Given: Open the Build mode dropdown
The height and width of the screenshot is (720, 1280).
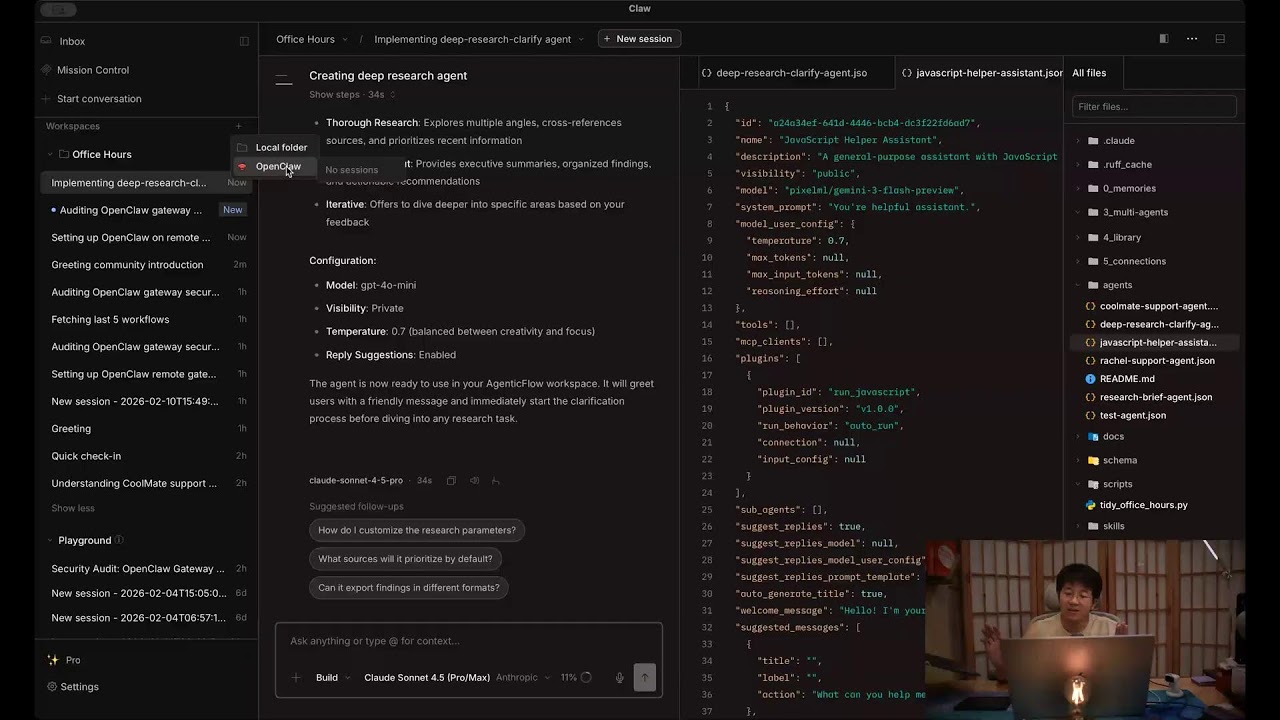Looking at the screenshot, I should pyautogui.click(x=333, y=677).
